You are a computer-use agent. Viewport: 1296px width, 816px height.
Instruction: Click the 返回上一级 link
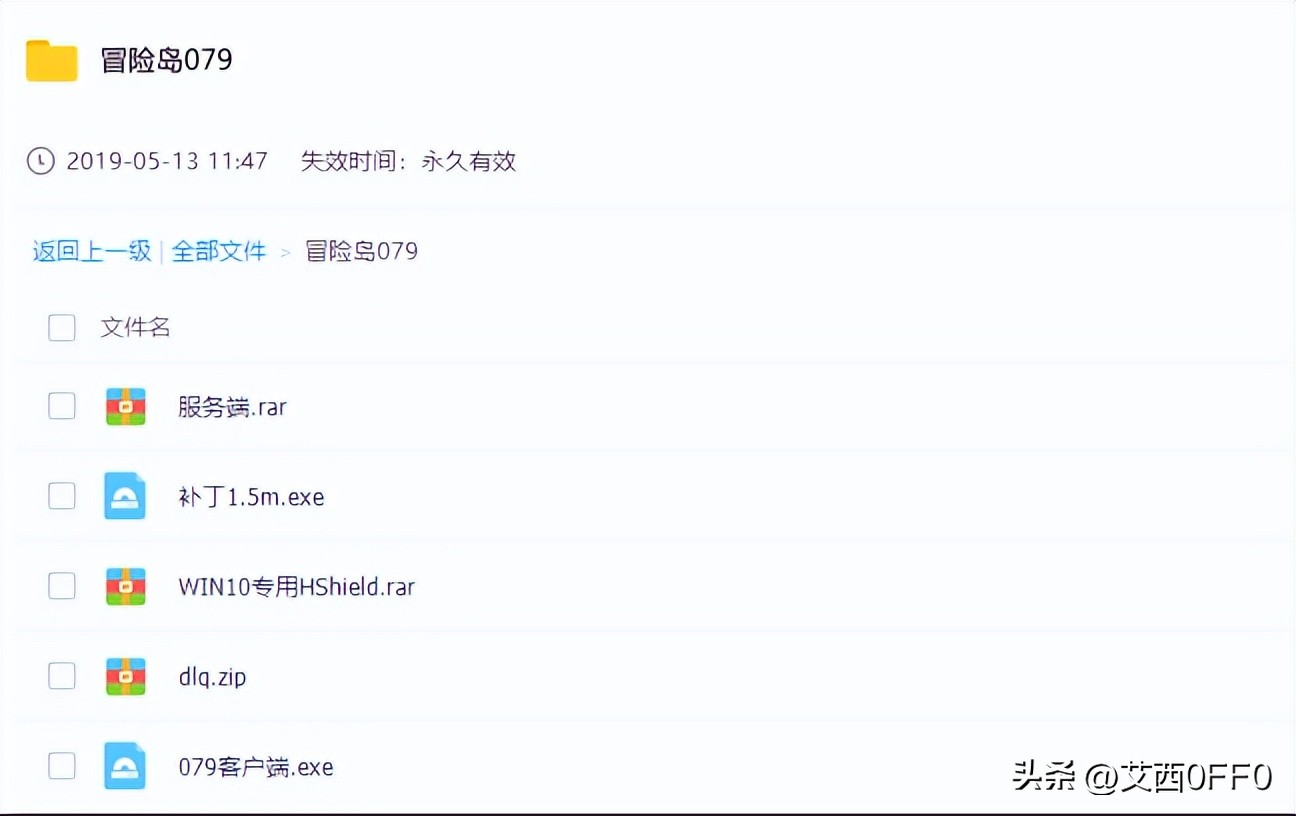[x=91, y=252]
